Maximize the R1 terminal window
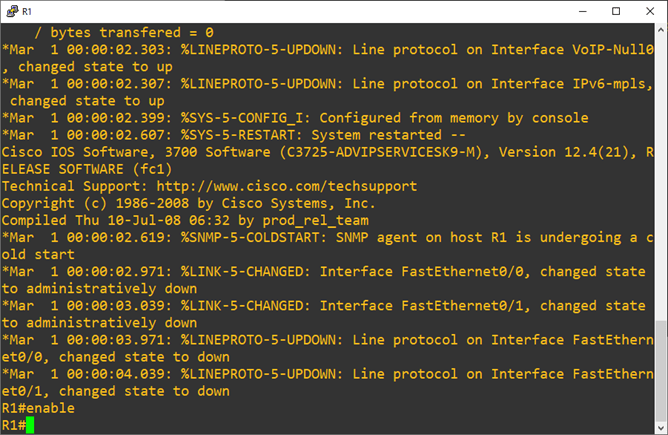The height and width of the screenshot is (435, 668). coord(614,11)
